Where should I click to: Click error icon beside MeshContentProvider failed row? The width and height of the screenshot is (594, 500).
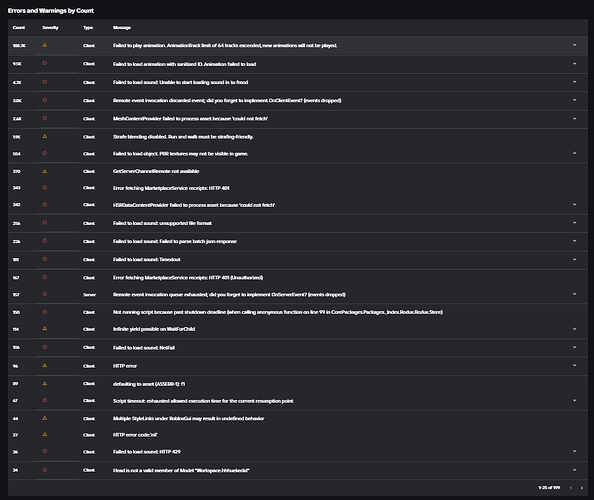tap(45, 118)
